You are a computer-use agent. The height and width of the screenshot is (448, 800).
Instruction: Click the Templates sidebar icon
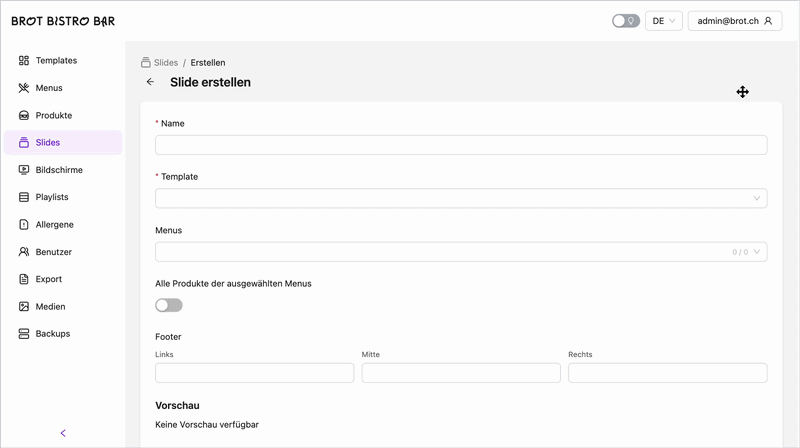pos(23,61)
